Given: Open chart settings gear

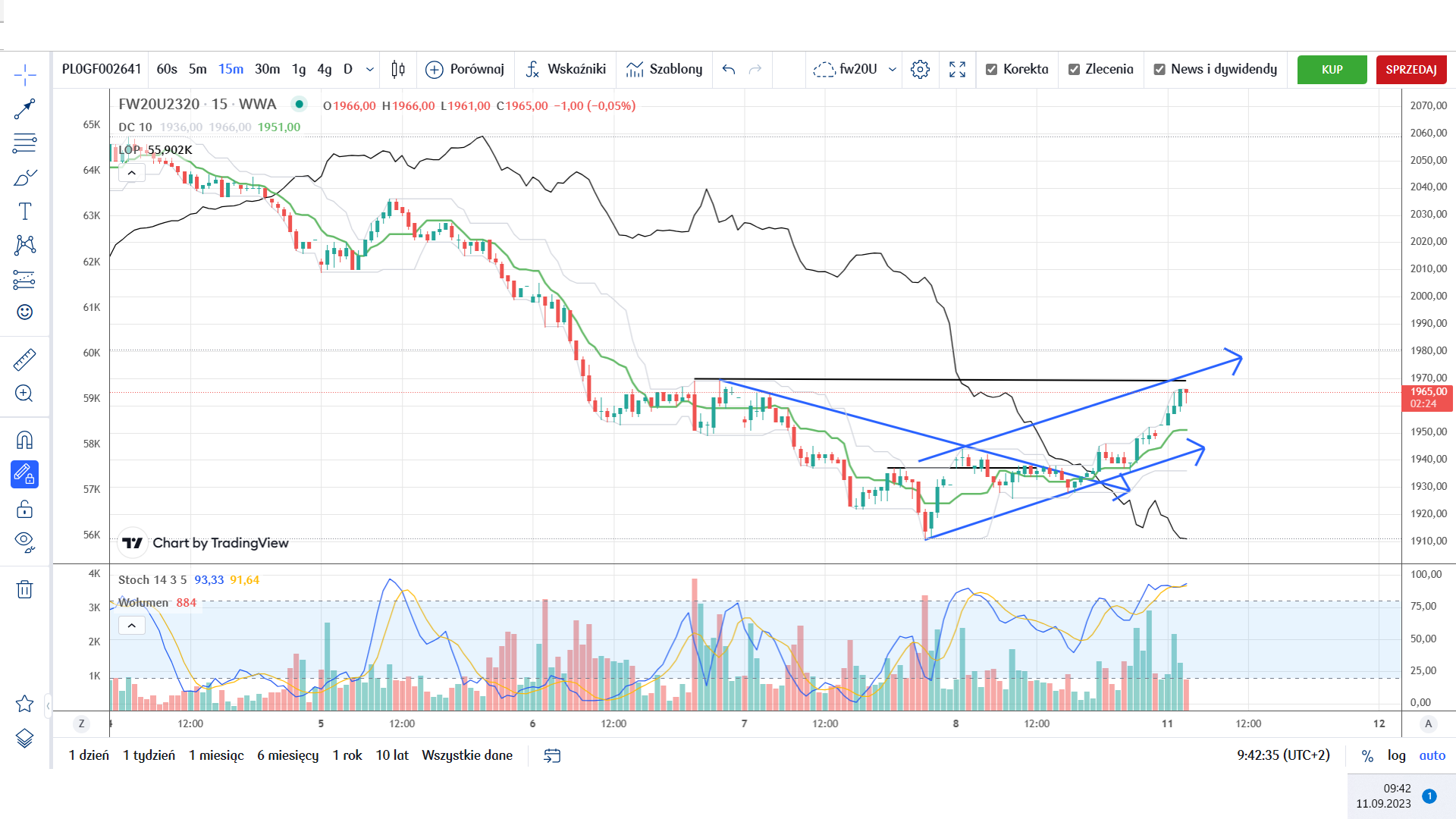Looking at the screenshot, I should (920, 69).
